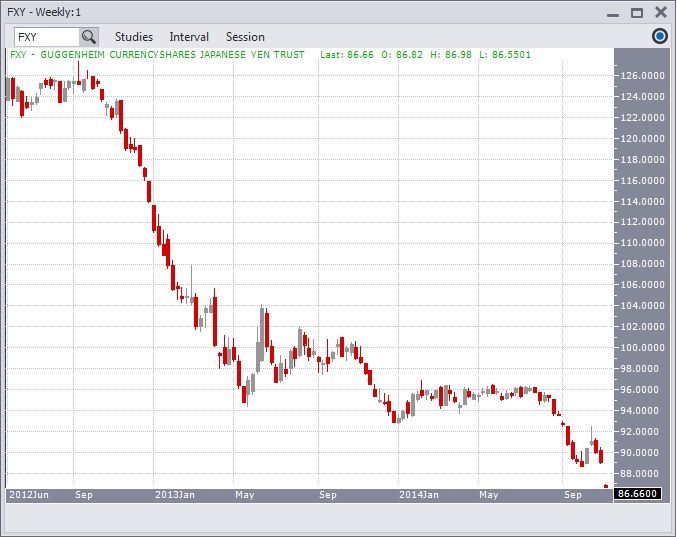Open the Session menu
The height and width of the screenshot is (537, 677).
[x=245, y=37]
